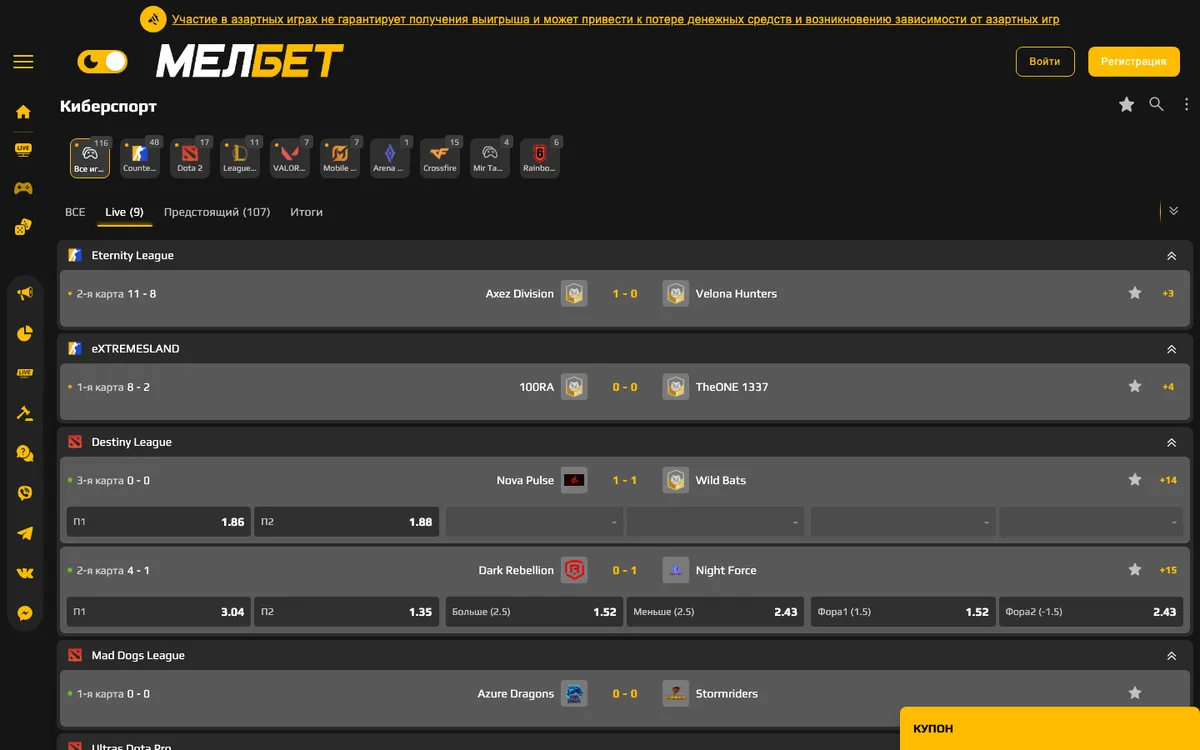1200x750 pixels.
Task: Click the gamepad esports sidebar icon
Action: (x=23, y=188)
